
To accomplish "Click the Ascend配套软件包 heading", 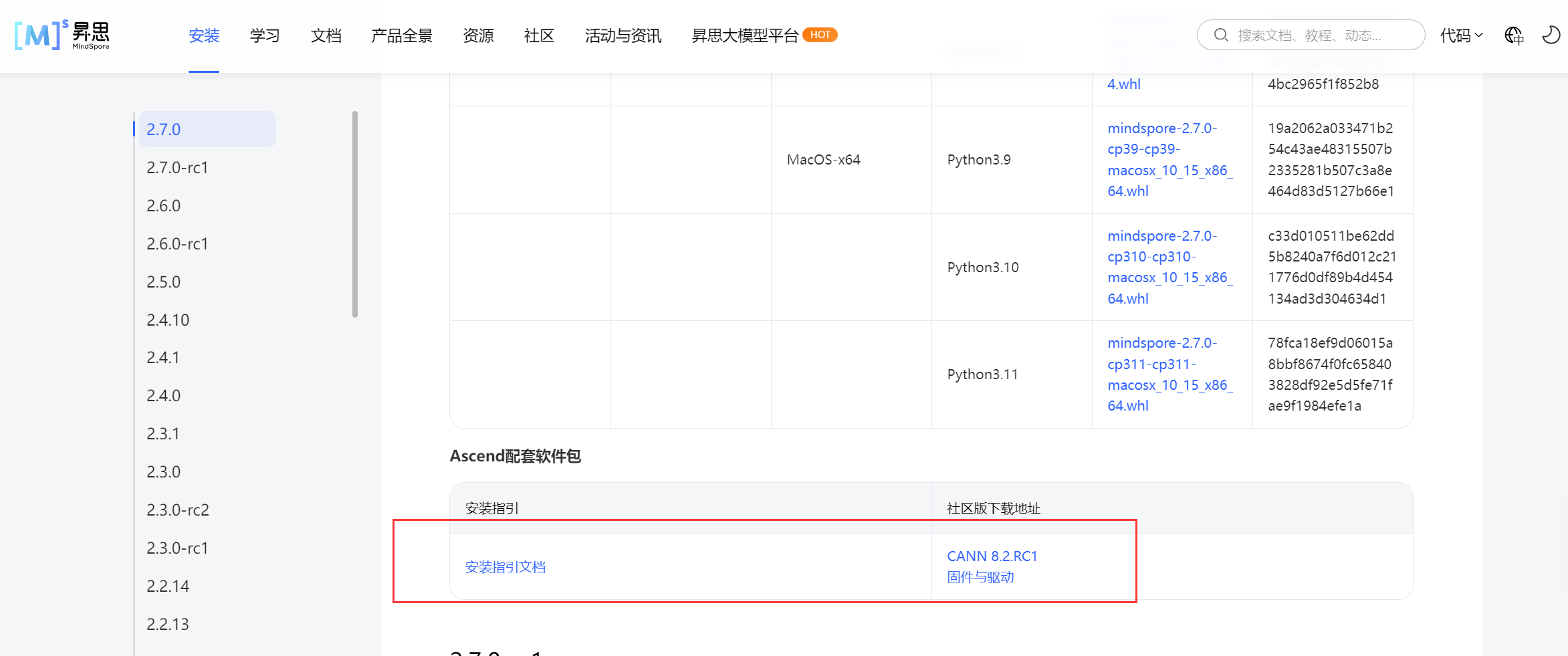I will [x=516, y=456].
